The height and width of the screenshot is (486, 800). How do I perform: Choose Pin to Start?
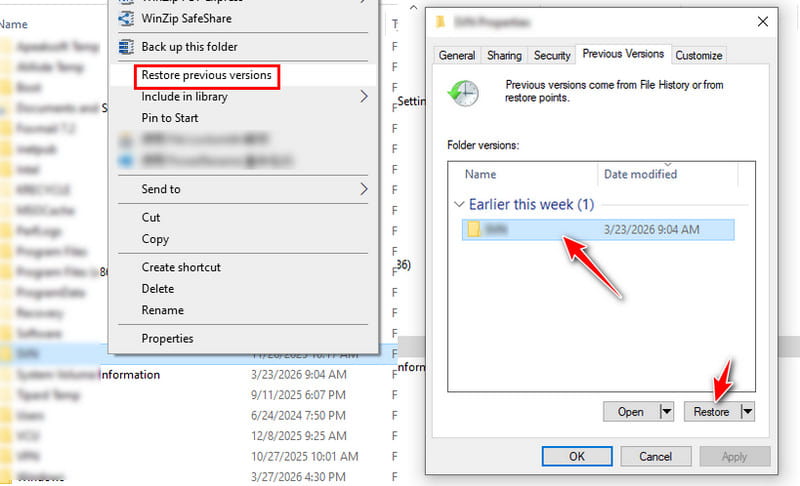[x=170, y=118]
